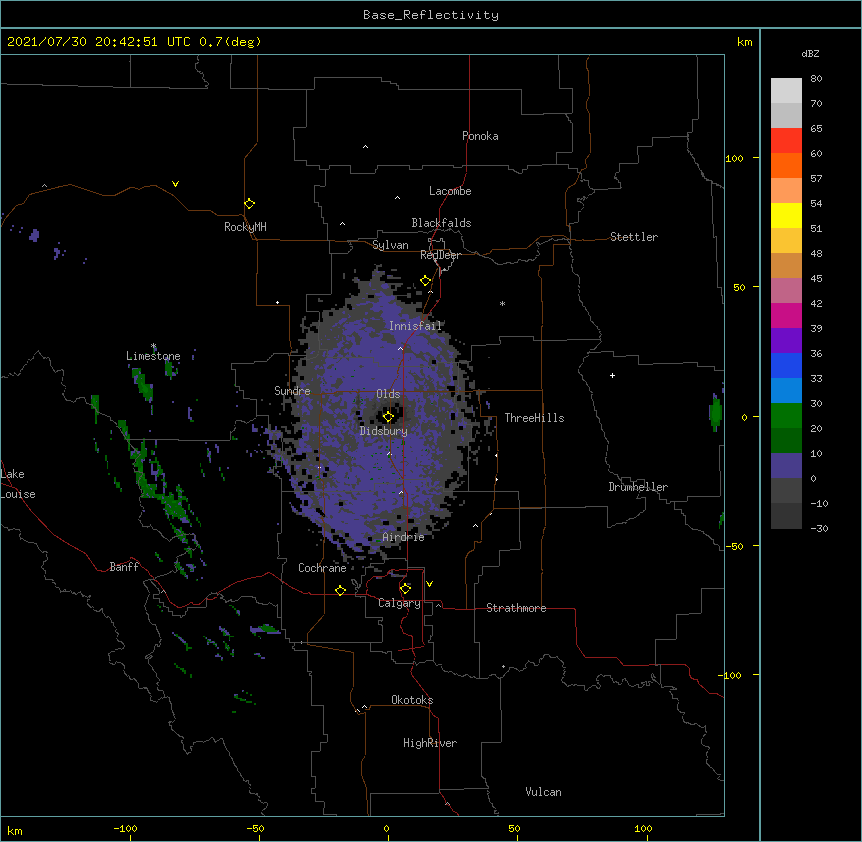Click the white plus marker northwest of Drumheller
The width and height of the screenshot is (862, 842).
coord(612,375)
